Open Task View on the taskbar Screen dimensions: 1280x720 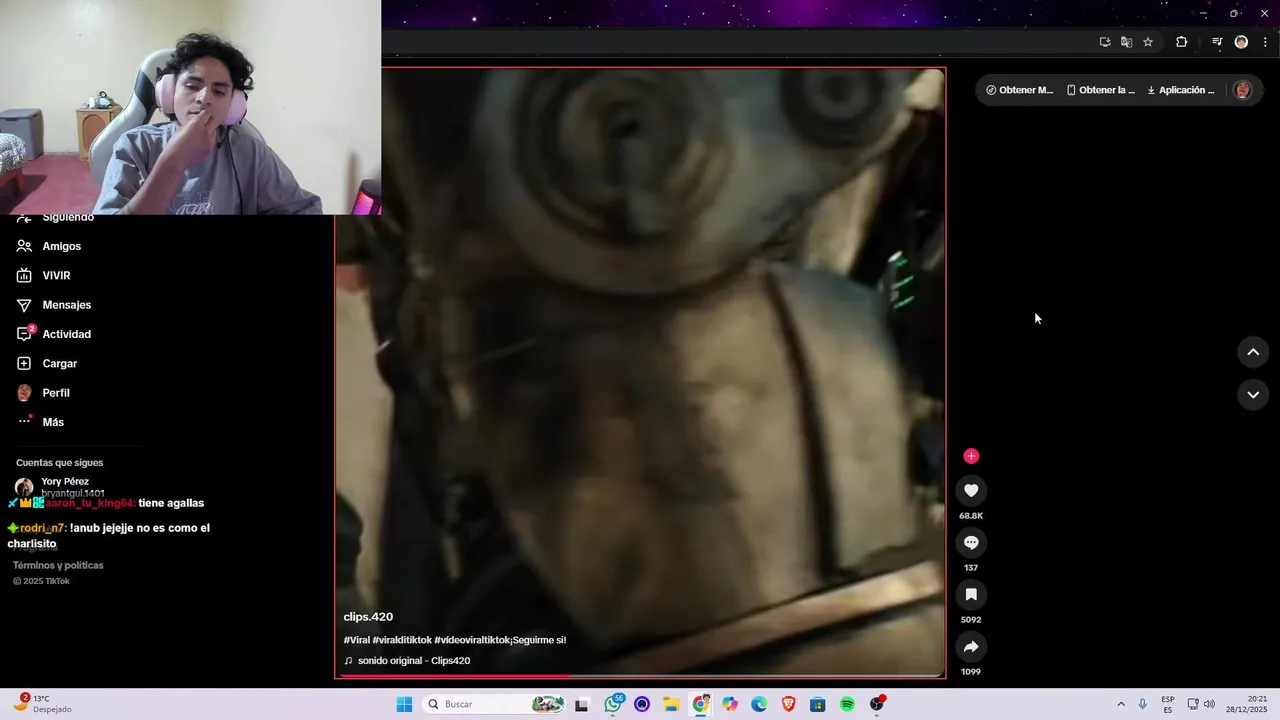pyautogui.click(x=581, y=704)
